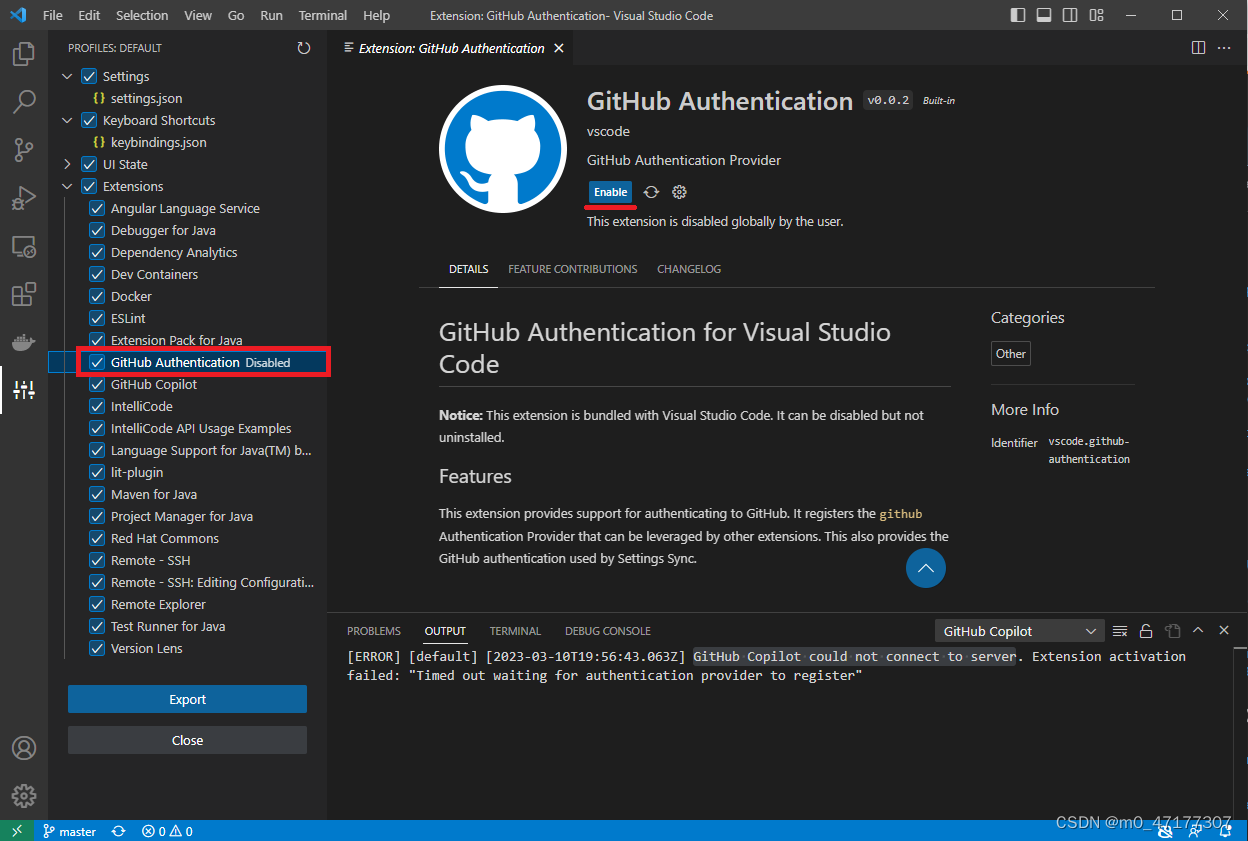
Task: Enable the GitHub Authentication extension
Action: (x=610, y=192)
